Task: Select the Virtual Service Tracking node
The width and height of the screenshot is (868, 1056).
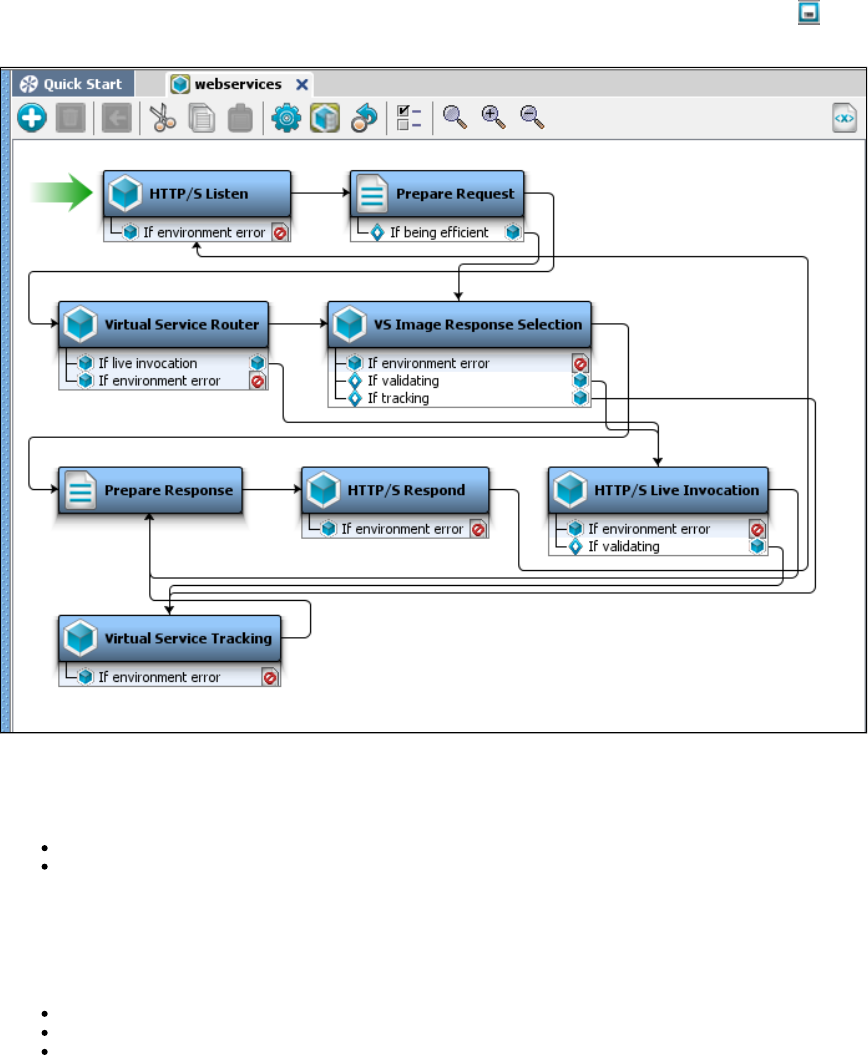Action: (x=170, y=638)
